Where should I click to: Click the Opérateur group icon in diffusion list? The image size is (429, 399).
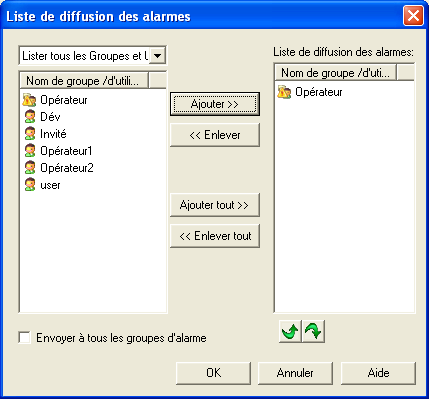[284, 92]
